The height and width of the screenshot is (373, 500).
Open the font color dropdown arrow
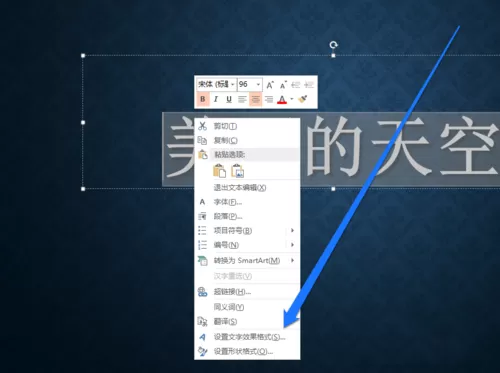292,99
